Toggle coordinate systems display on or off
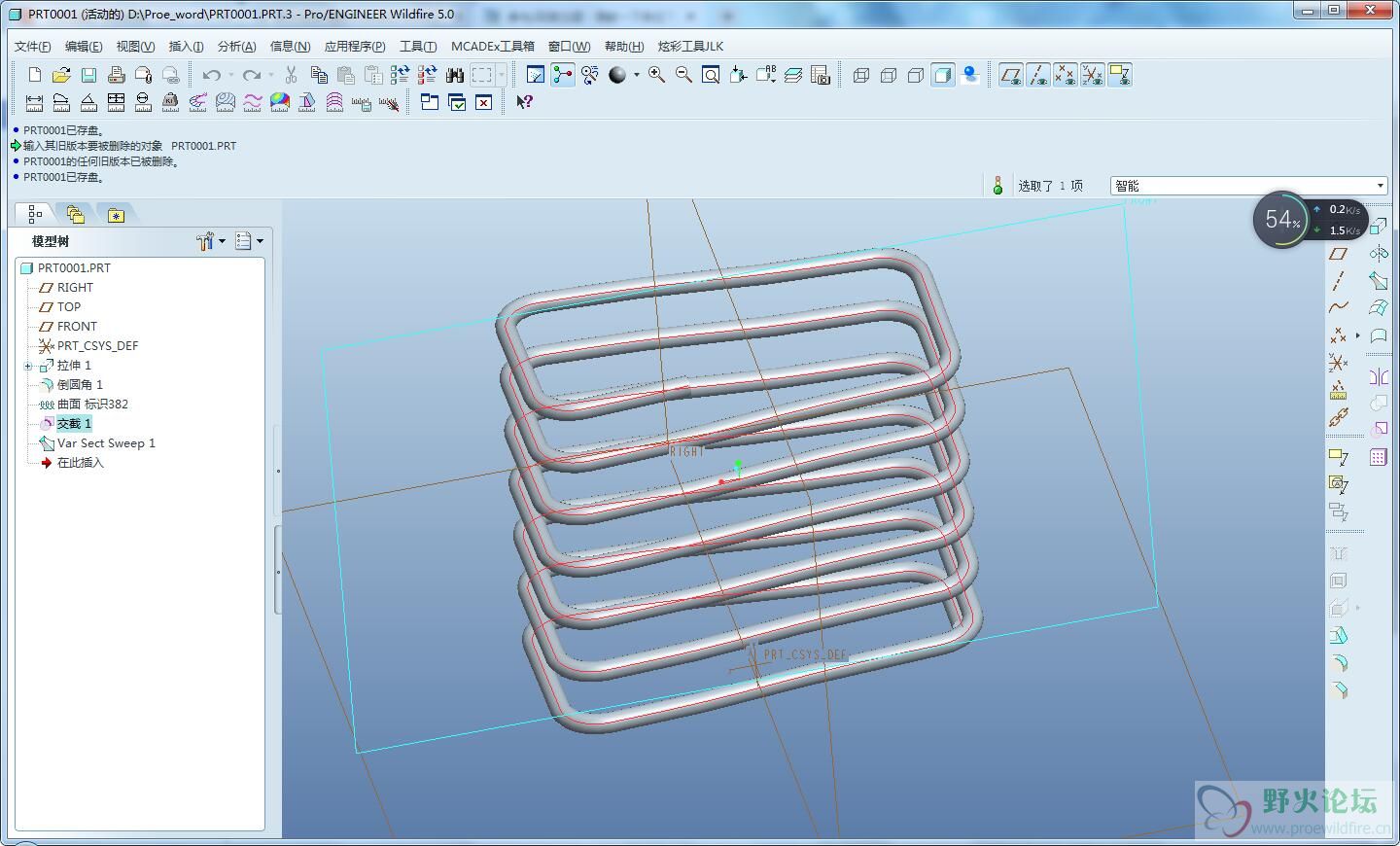The image size is (1400, 846). [x=1093, y=75]
